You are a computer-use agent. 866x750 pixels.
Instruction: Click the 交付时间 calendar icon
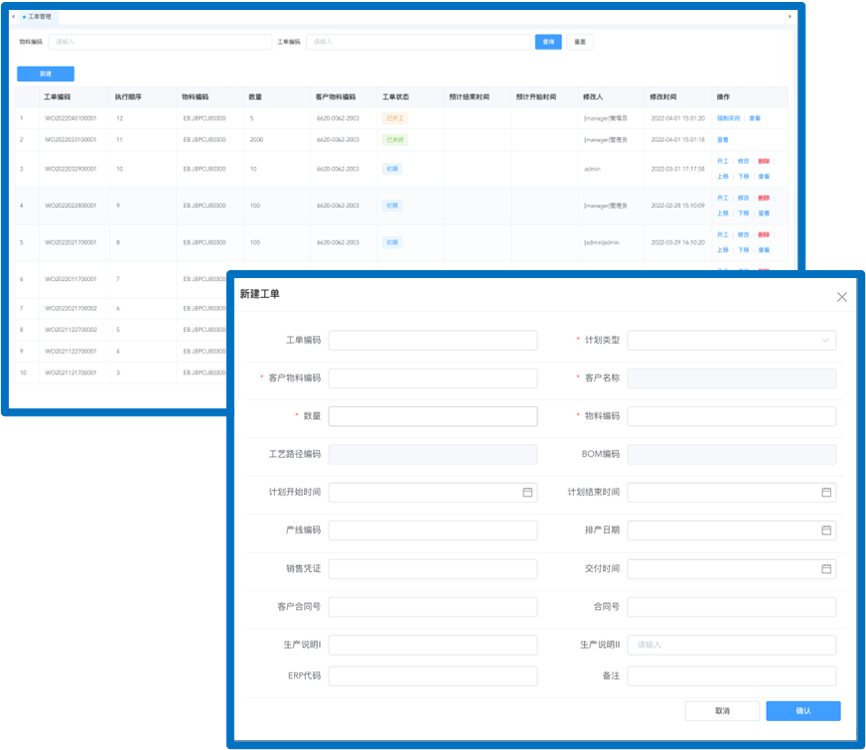(x=826, y=569)
